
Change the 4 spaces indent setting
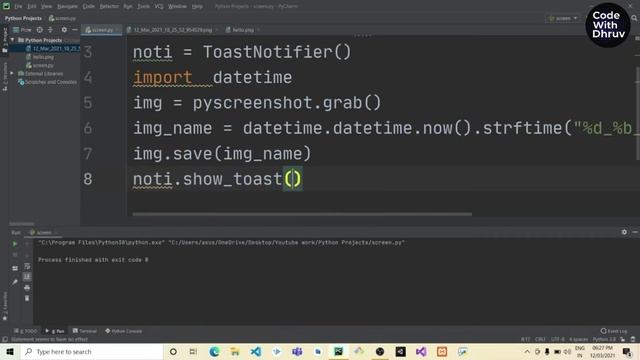click(578, 339)
